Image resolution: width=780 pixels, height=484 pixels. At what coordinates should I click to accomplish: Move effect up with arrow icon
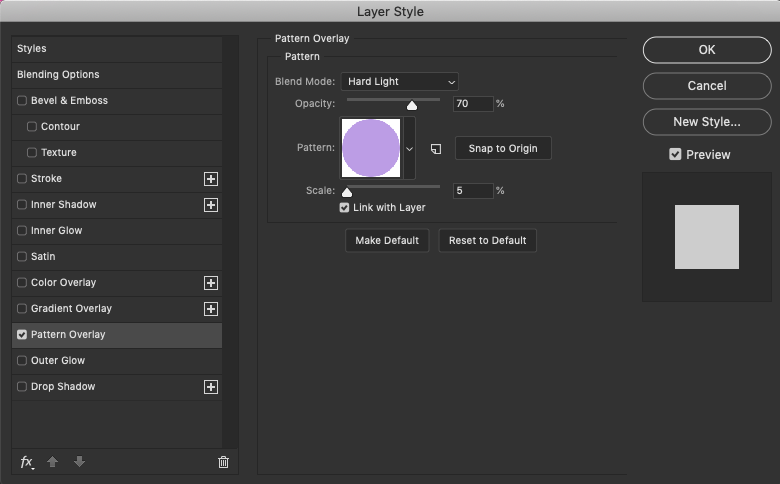(x=52, y=462)
